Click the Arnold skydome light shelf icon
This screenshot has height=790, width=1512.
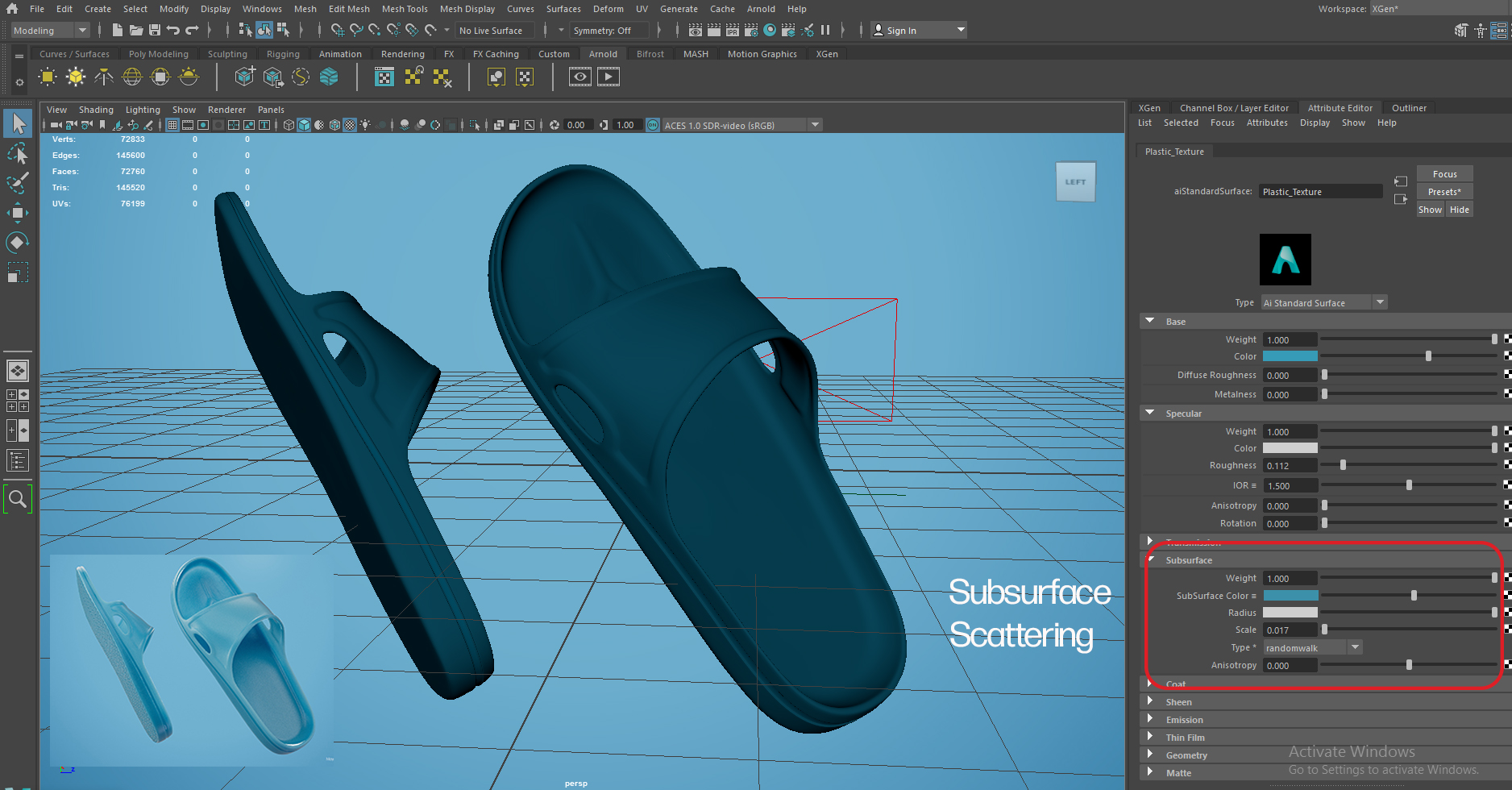pyautogui.click(x=131, y=77)
